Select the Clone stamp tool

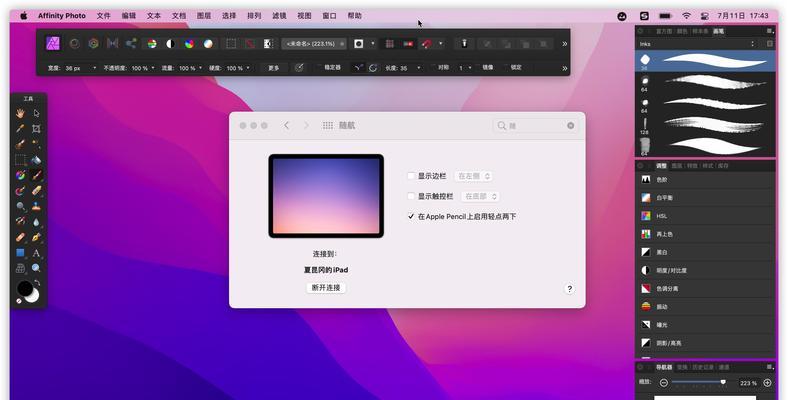(x=36, y=206)
